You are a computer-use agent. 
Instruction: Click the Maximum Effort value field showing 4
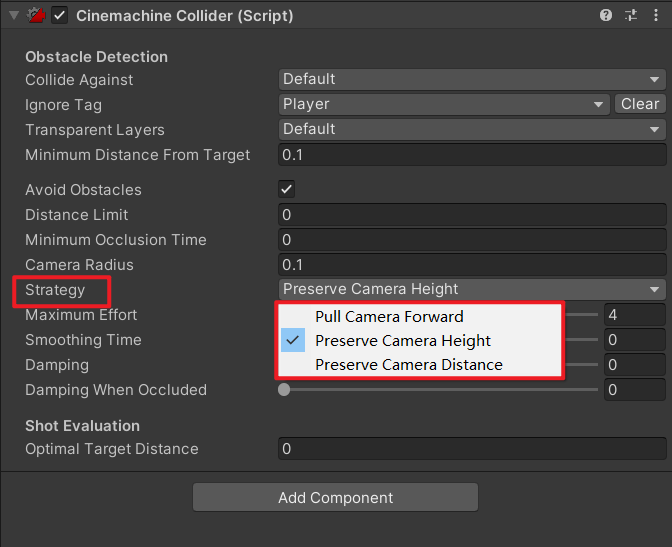pyautogui.click(x=635, y=315)
